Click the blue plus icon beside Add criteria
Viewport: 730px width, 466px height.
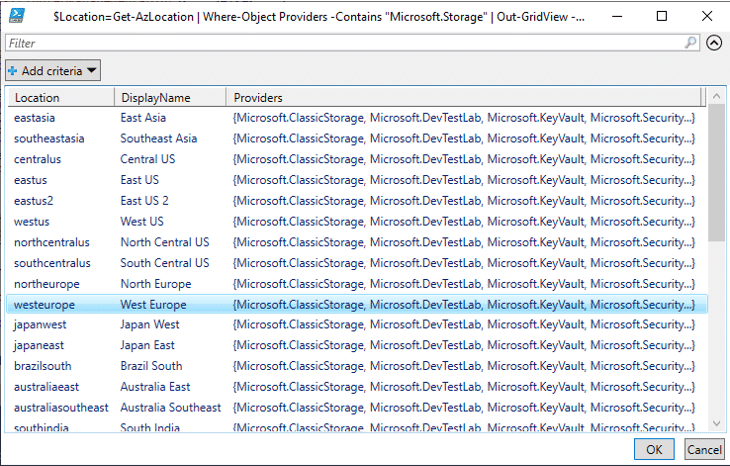(13, 71)
